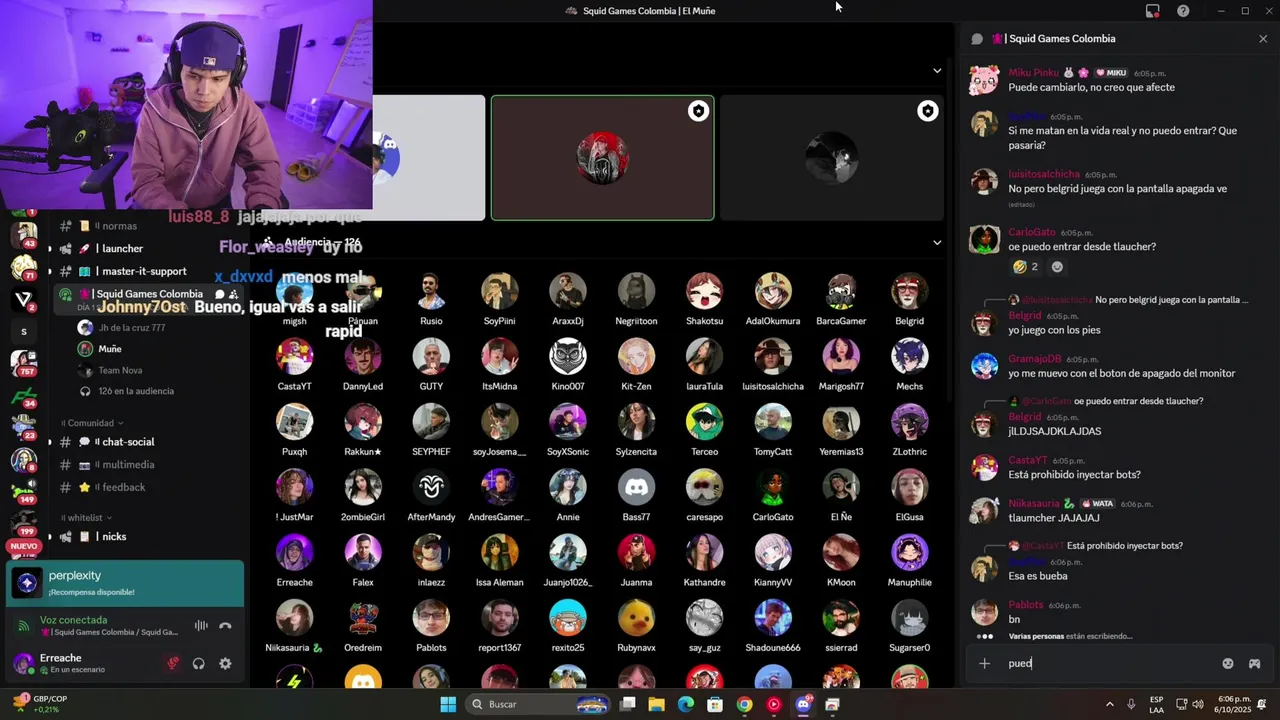Screen dimensions: 1280x720
Task: Open Discord user settings gear
Action: click(x=225, y=663)
